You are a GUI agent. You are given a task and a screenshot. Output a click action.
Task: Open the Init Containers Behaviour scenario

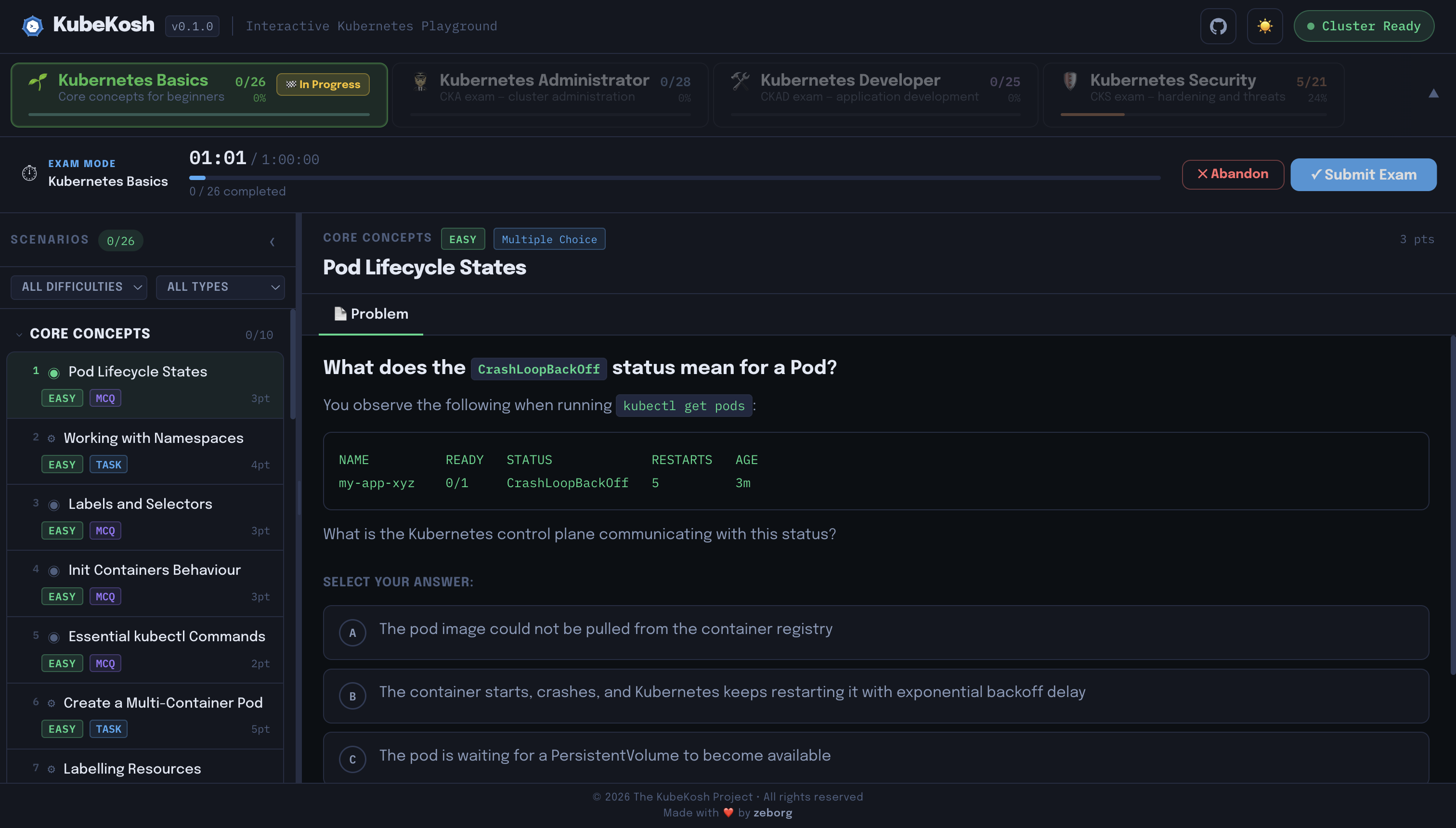coord(145,583)
